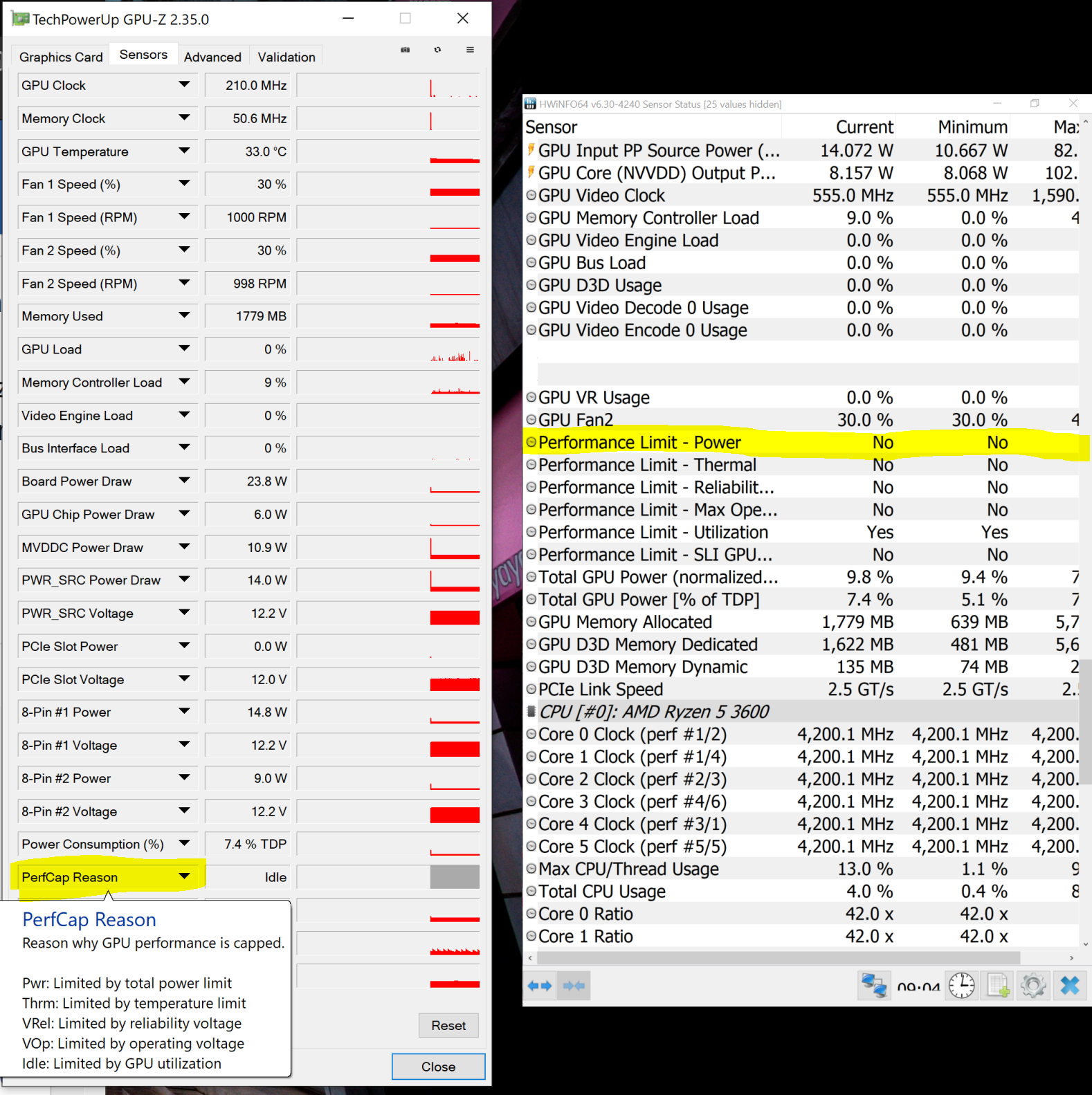Screen dimensions: 1092x1095
Task: Open the Bus Interface Load dropdown
Action: click(x=184, y=448)
